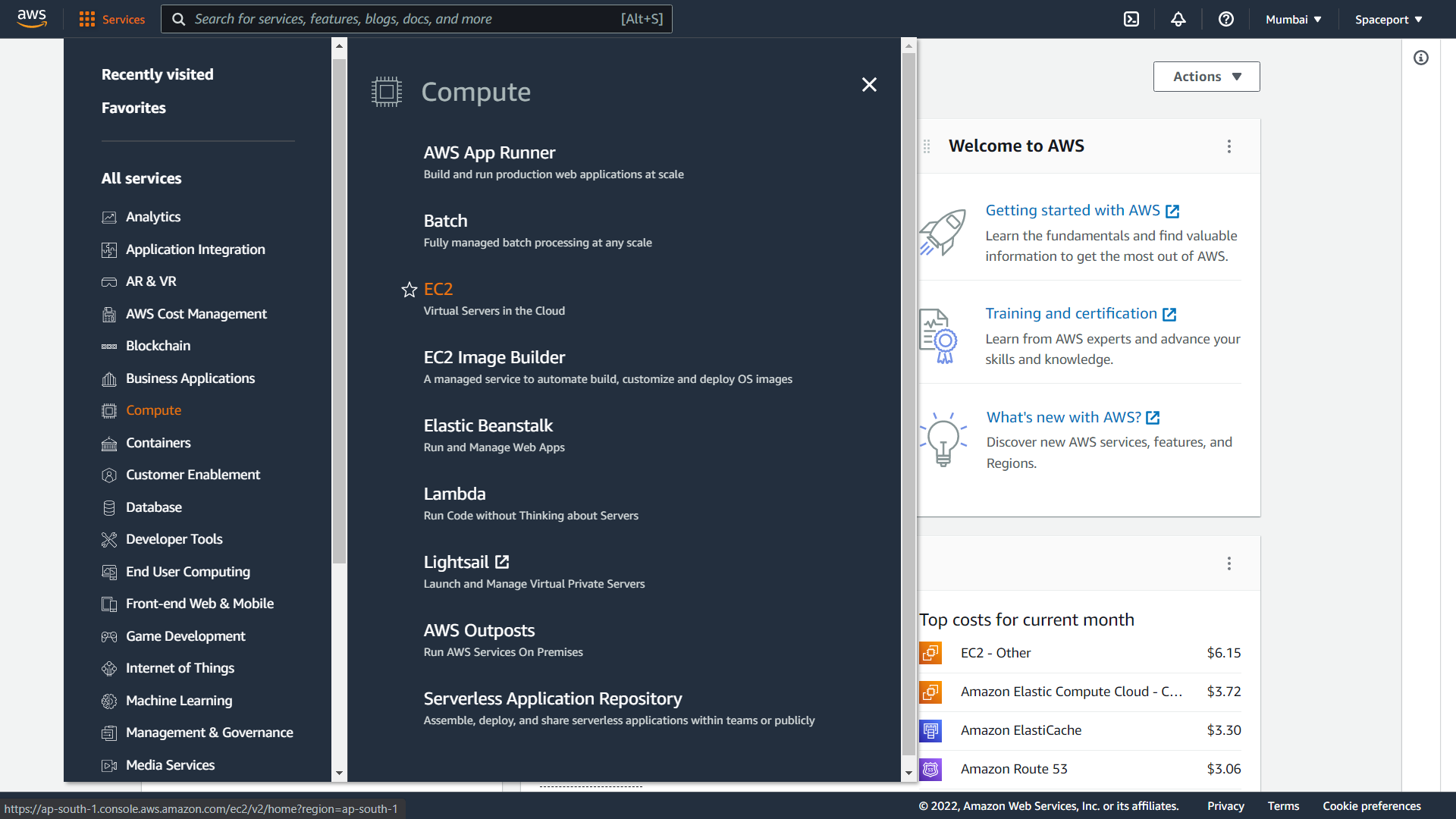Click the Machine Learning icon
The width and height of the screenshot is (1456, 819).
pyautogui.click(x=109, y=701)
